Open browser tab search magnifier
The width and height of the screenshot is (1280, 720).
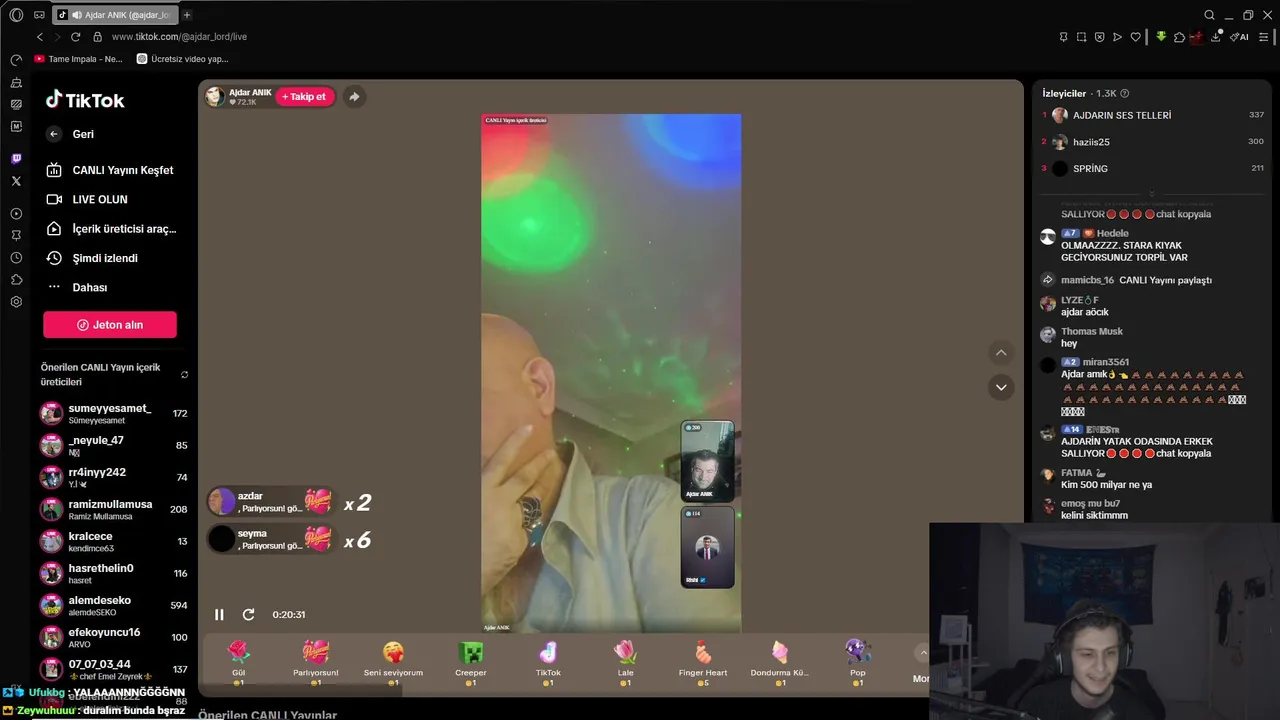tap(1209, 15)
